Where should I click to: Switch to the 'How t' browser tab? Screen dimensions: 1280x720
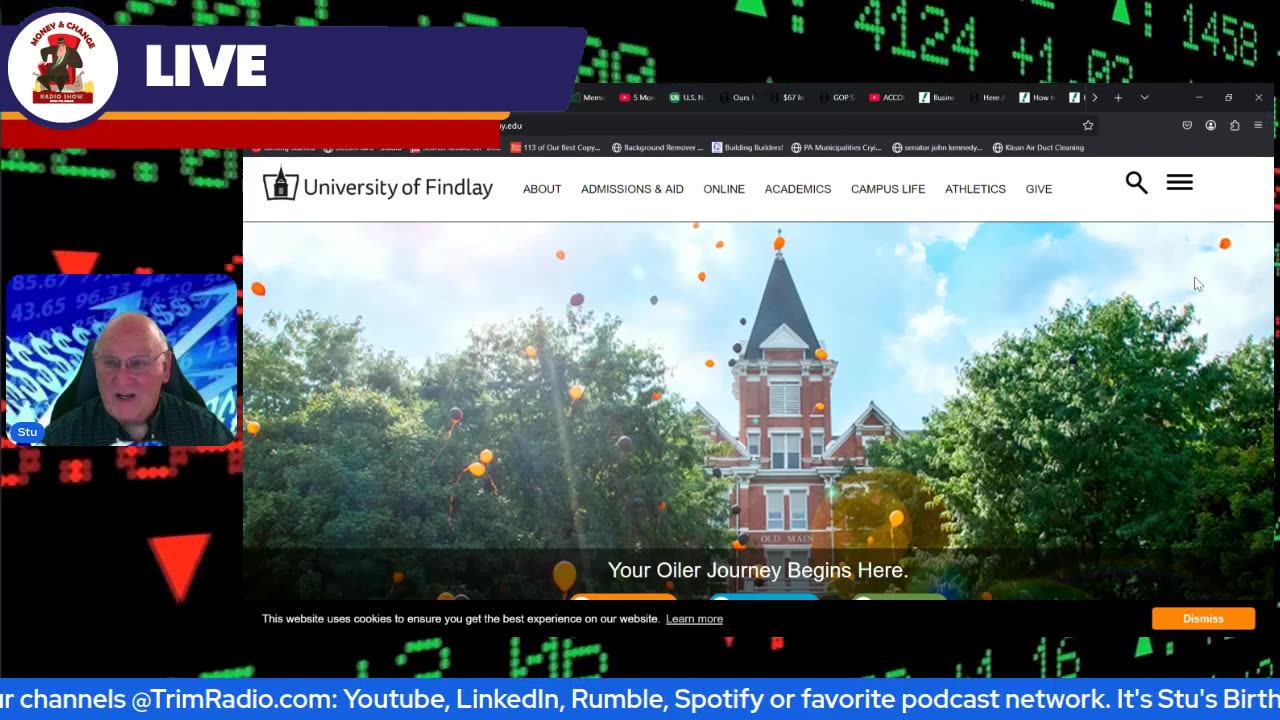pos(1037,97)
